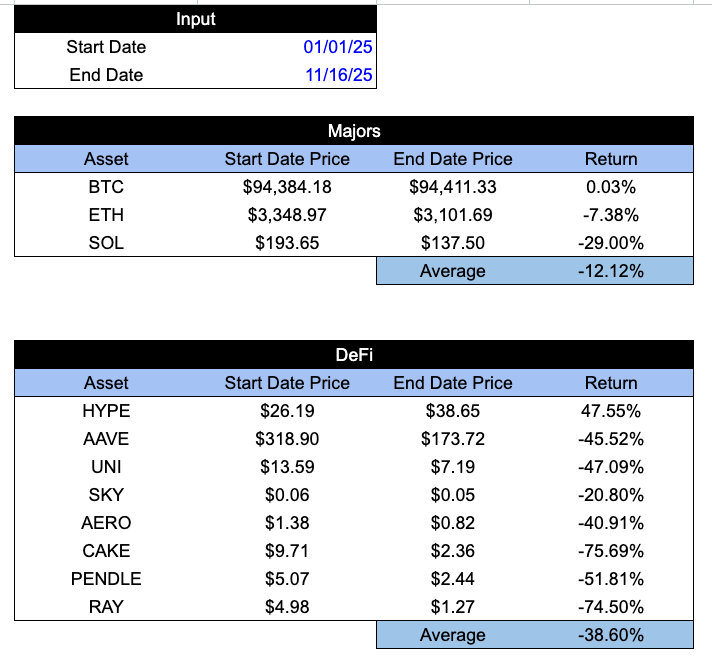712x668 pixels.
Task: Click the End Date value 11/16/25
Action: [x=339, y=75]
